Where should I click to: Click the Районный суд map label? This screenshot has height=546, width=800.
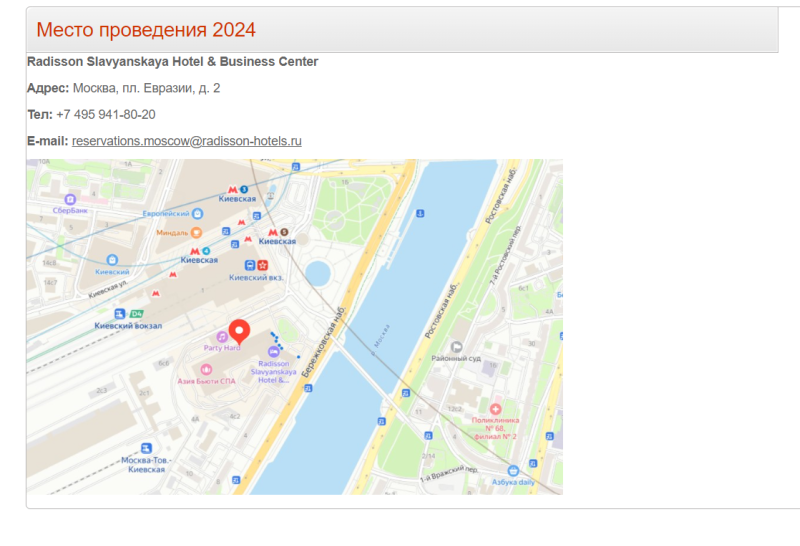click(456, 358)
